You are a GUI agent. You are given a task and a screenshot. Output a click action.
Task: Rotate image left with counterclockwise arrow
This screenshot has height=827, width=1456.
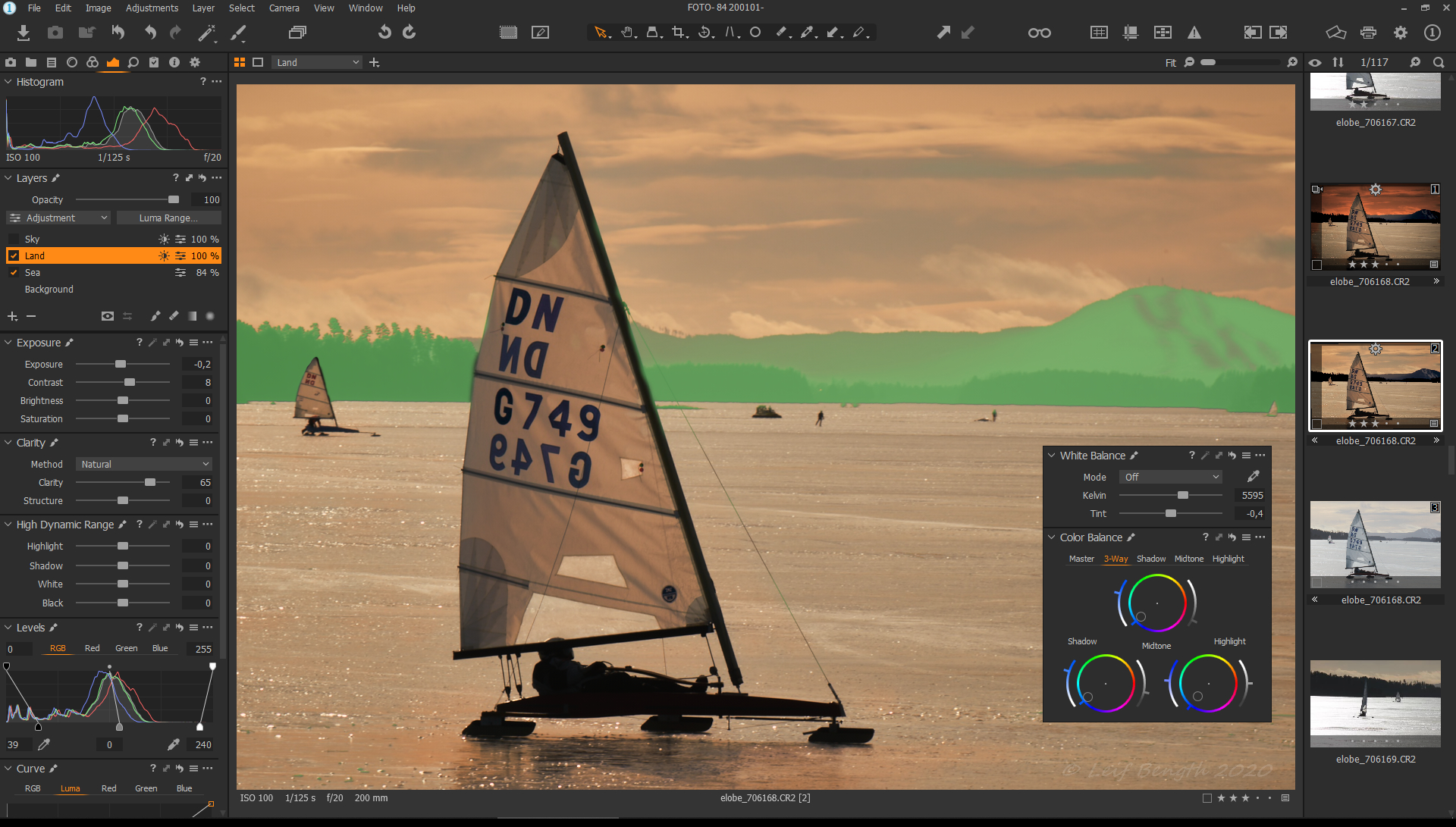(x=385, y=33)
